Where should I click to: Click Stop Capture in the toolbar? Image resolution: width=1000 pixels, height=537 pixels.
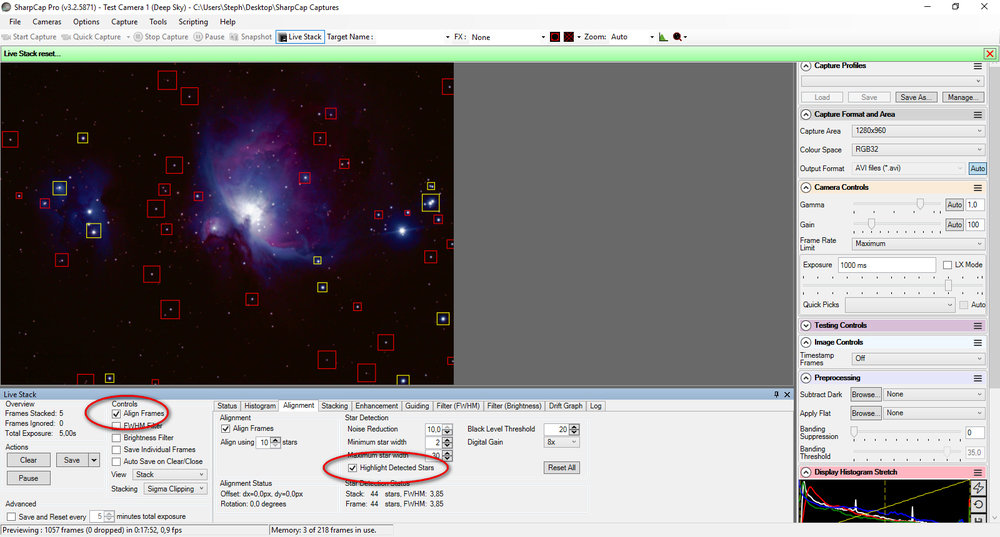coord(161,37)
